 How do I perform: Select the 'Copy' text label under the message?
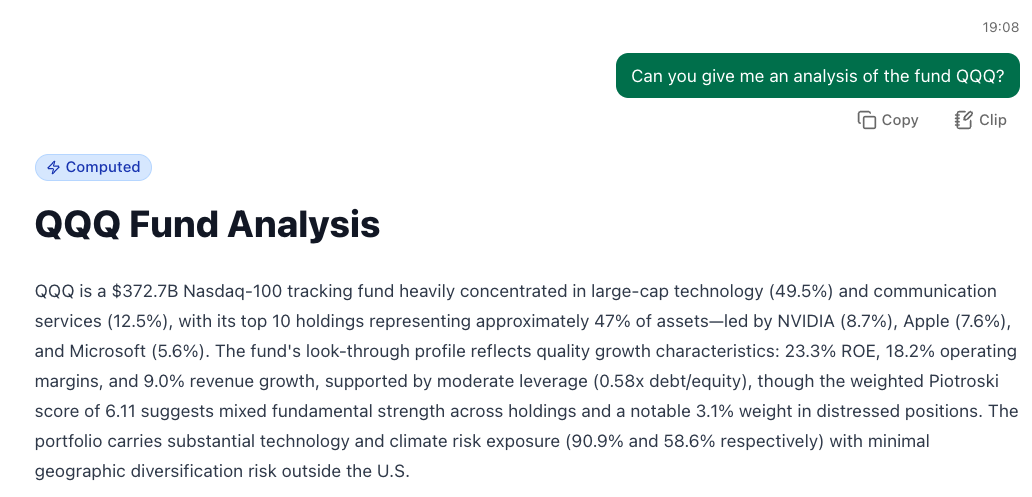point(900,120)
